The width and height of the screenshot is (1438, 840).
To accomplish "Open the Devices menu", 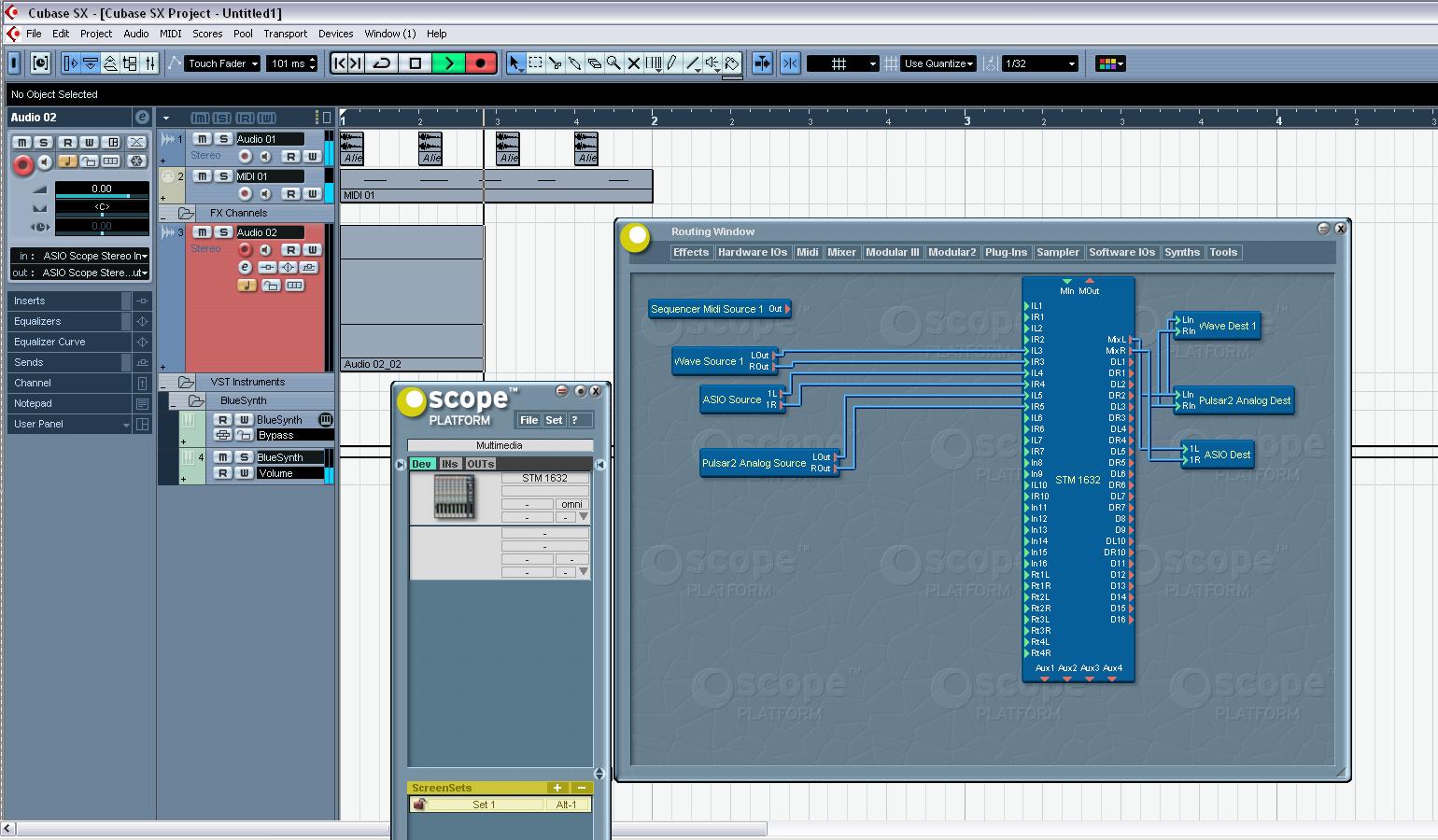I will [x=336, y=33].
